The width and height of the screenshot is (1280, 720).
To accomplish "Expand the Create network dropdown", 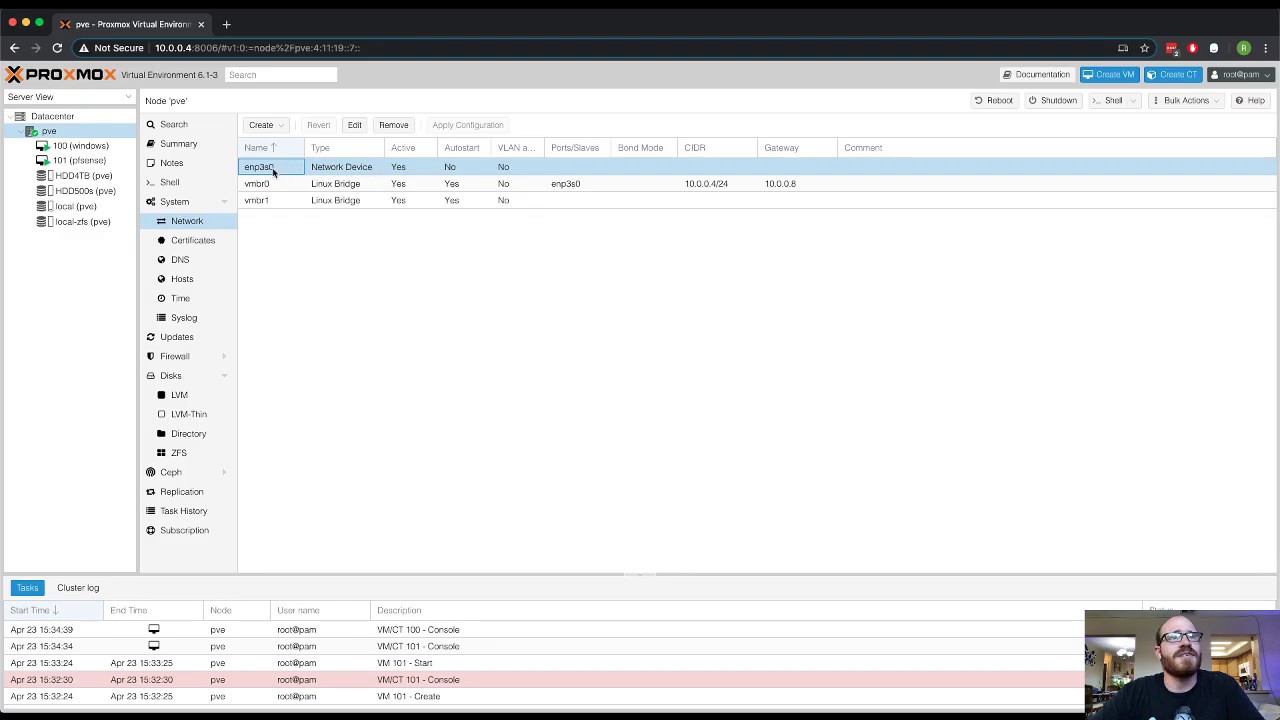I will 266,125.
